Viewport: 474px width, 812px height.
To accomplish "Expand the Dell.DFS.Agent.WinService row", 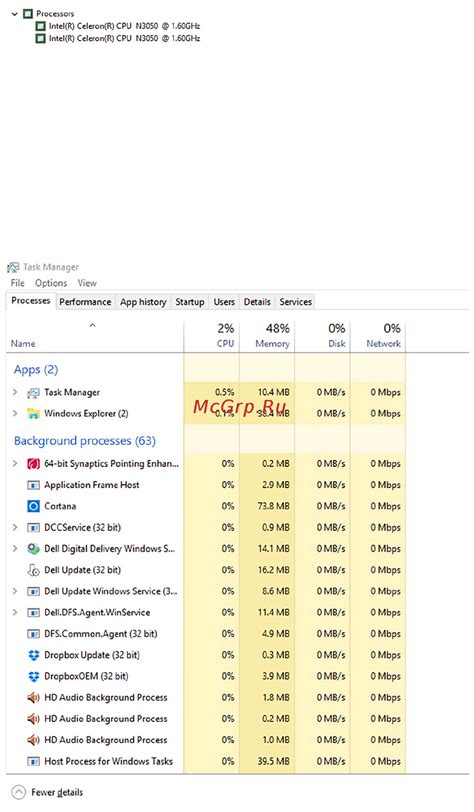I will tap(15, 613).
